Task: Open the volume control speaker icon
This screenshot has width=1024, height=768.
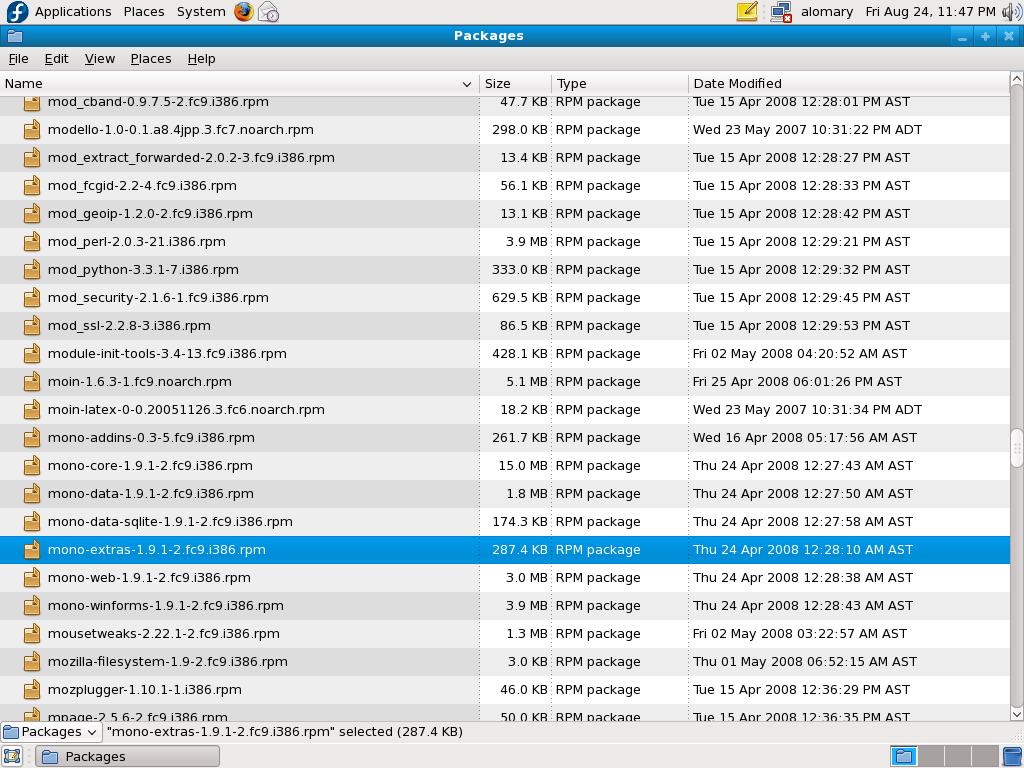Action: coord(1012,12)
